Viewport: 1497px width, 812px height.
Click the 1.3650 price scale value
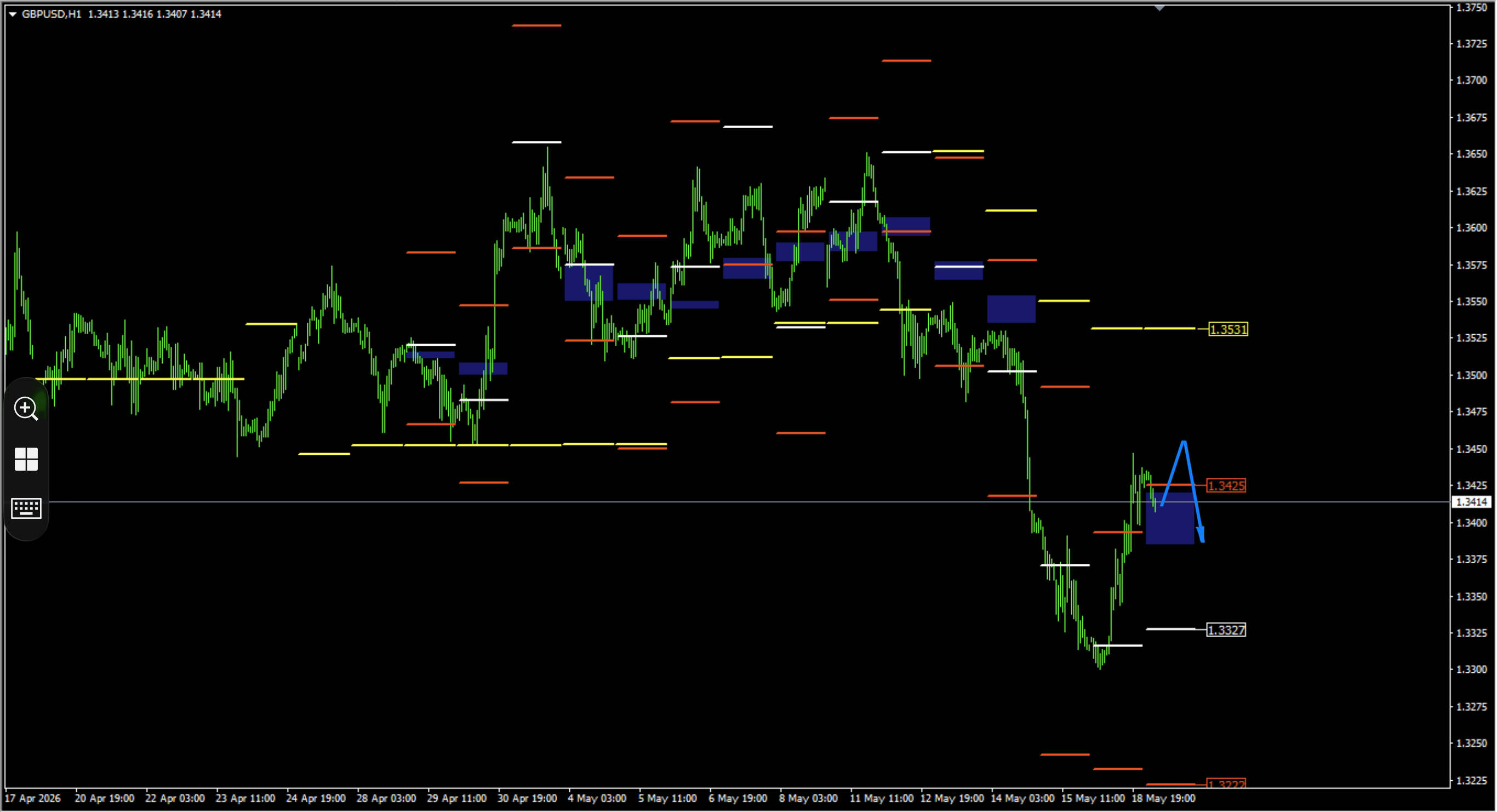pos(1471,154)
